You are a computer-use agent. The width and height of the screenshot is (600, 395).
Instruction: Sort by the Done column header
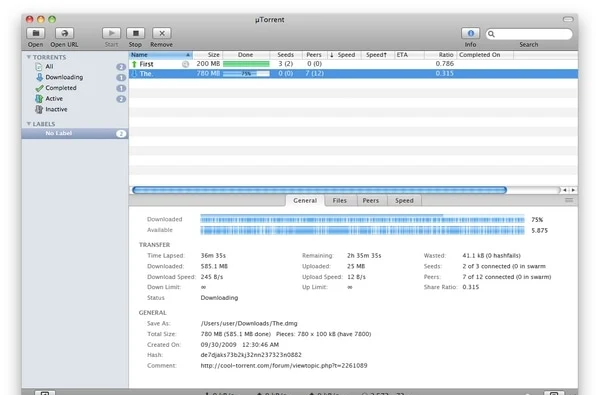246,55
